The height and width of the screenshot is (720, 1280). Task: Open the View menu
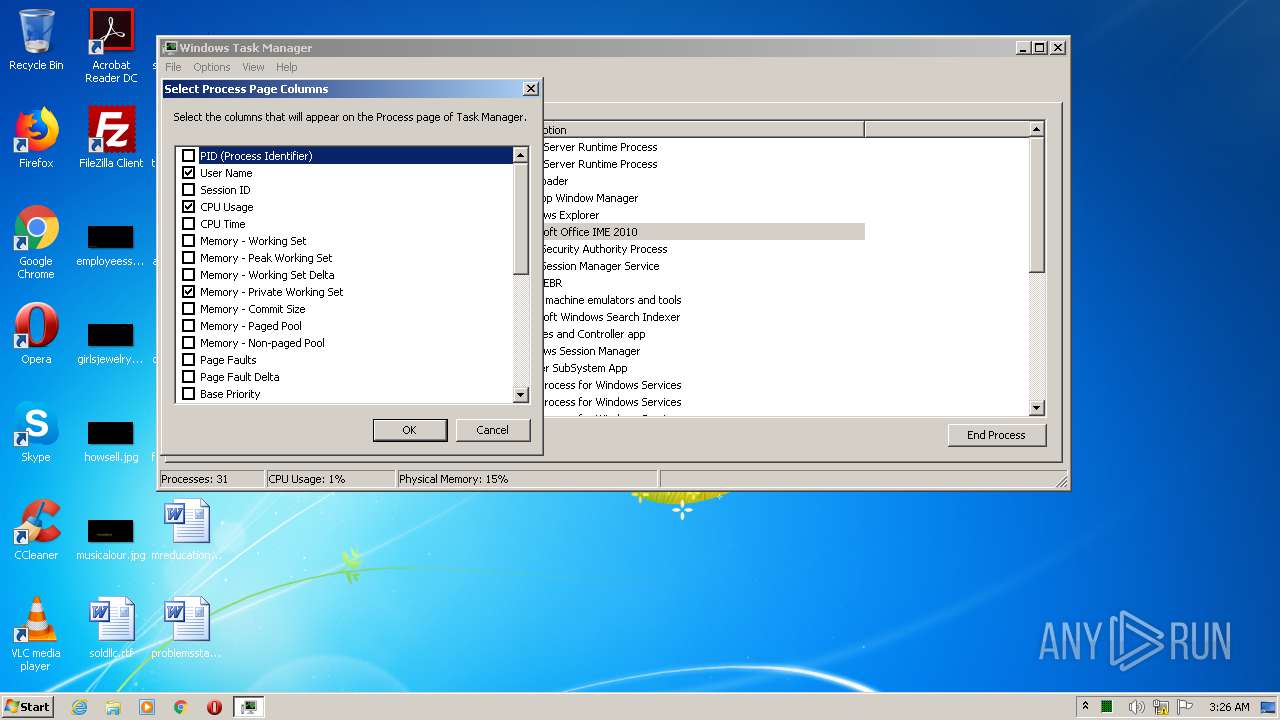[x=253, y=67]
